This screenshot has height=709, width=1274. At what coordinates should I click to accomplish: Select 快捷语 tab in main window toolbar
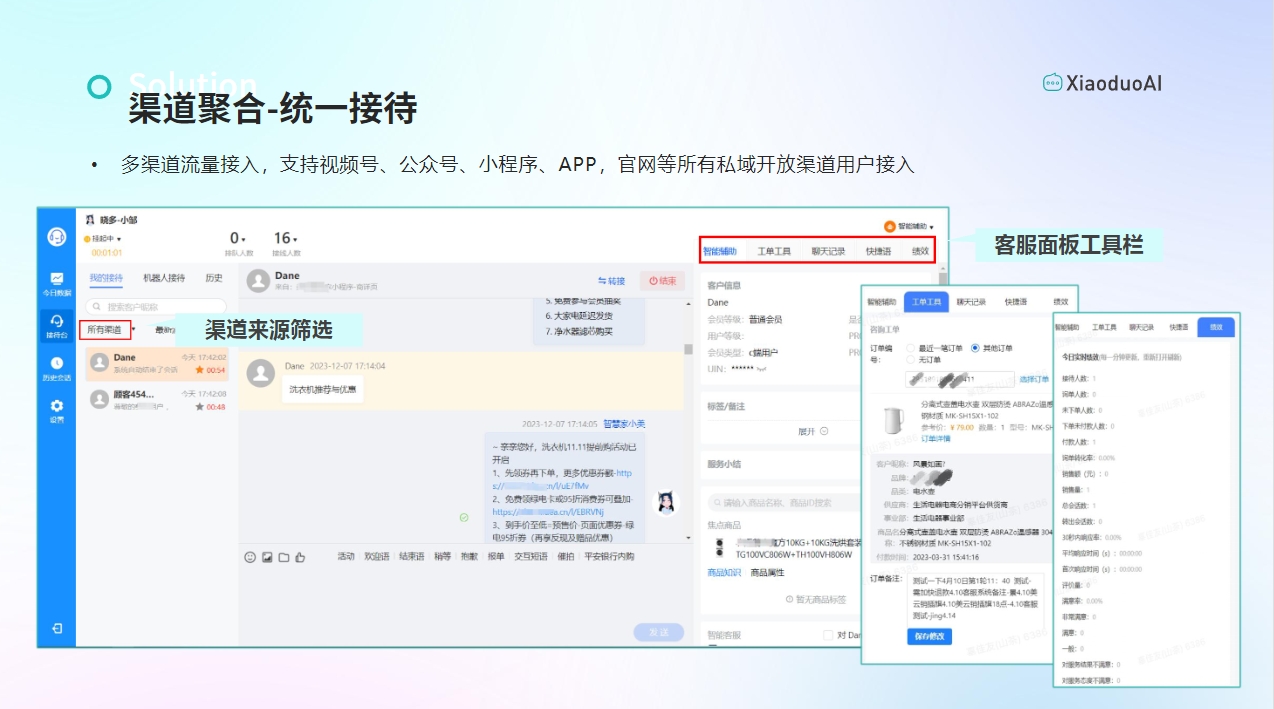(878, 252)
